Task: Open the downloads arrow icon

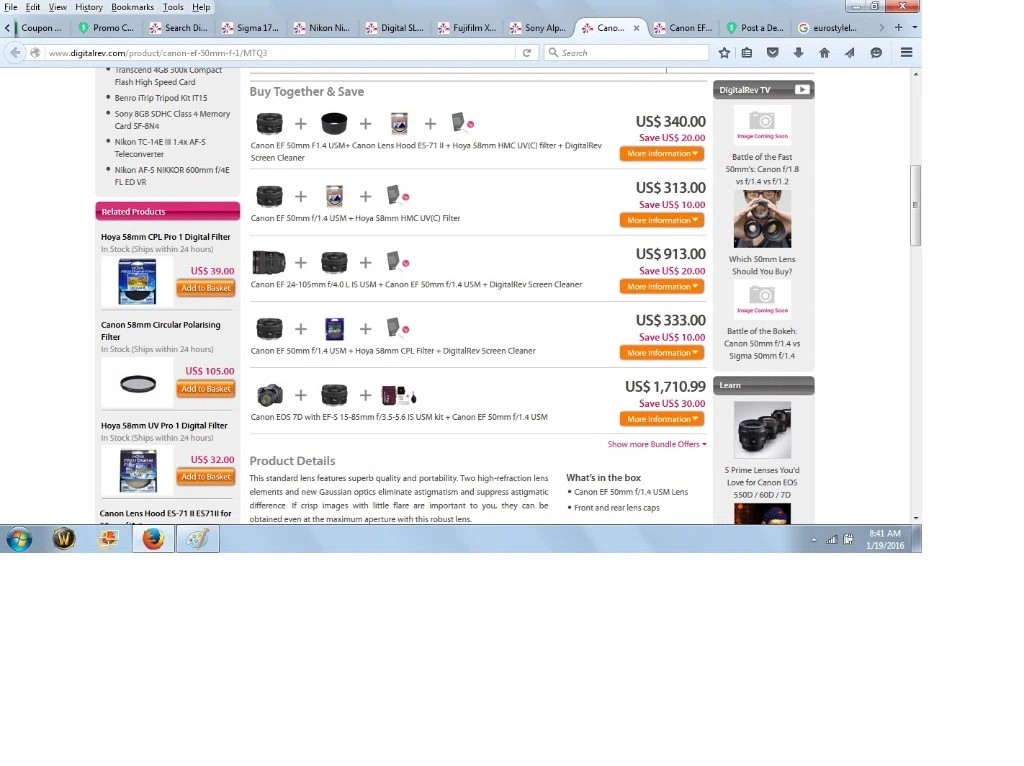Action: click(x=798, y=53)
